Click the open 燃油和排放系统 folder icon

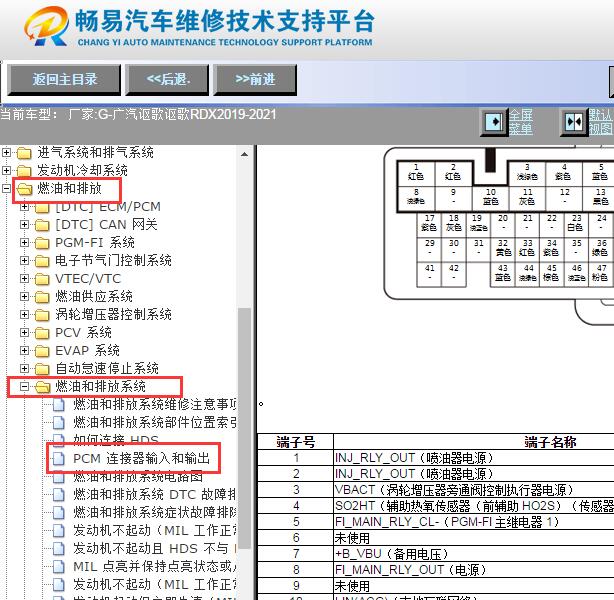[x=42, y=387]
